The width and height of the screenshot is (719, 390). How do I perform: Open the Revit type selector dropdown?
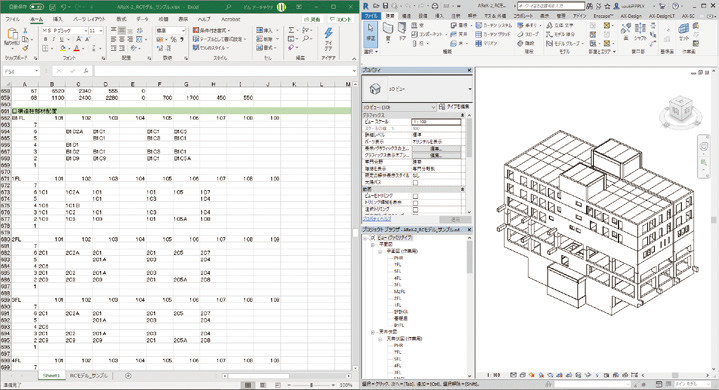pos(470,89)
